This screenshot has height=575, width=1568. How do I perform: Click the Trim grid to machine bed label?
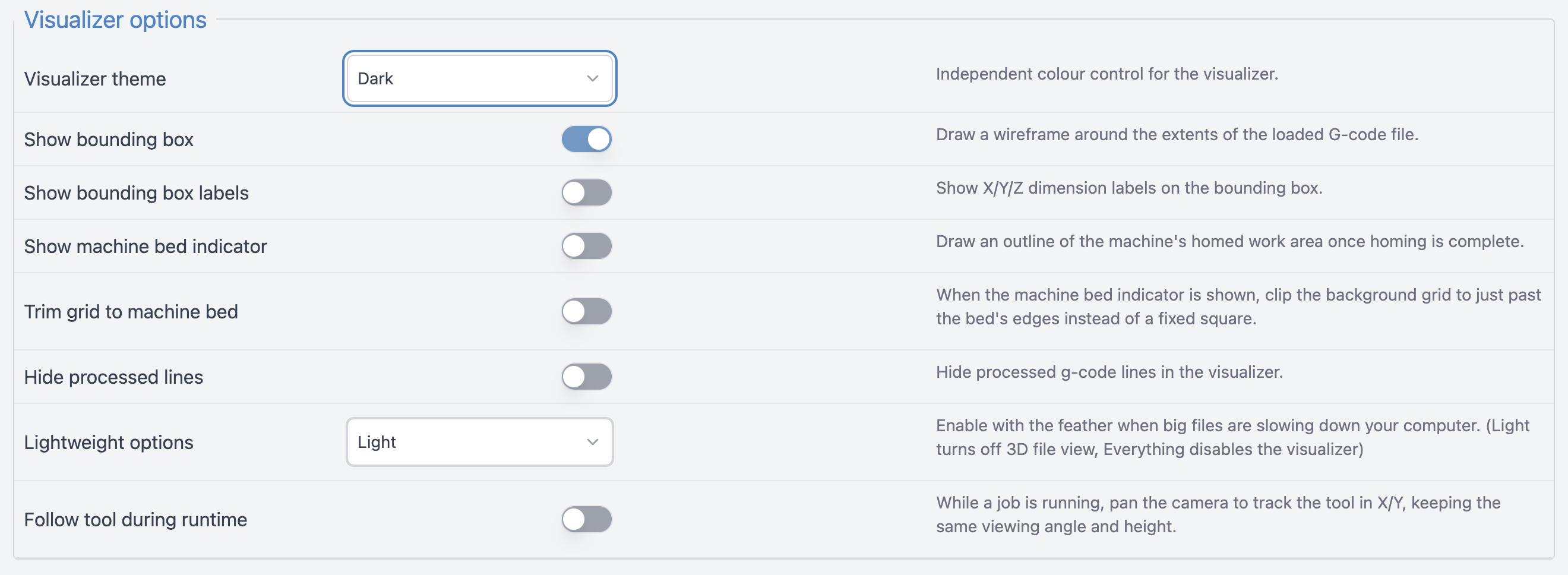click(x=131, y=311)
